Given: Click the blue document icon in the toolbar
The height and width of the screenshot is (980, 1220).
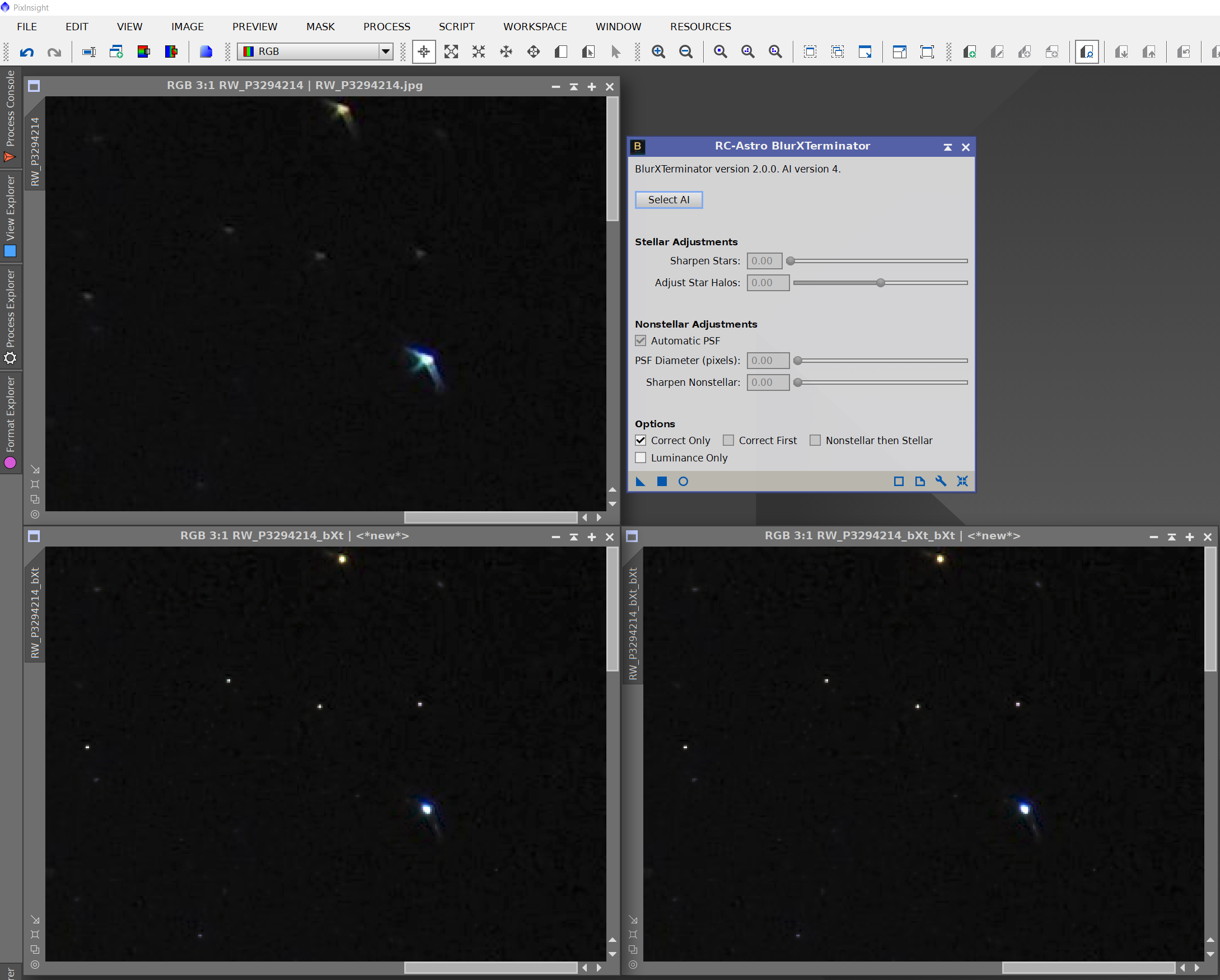Looking at the screenshot, I should point(206,52).
